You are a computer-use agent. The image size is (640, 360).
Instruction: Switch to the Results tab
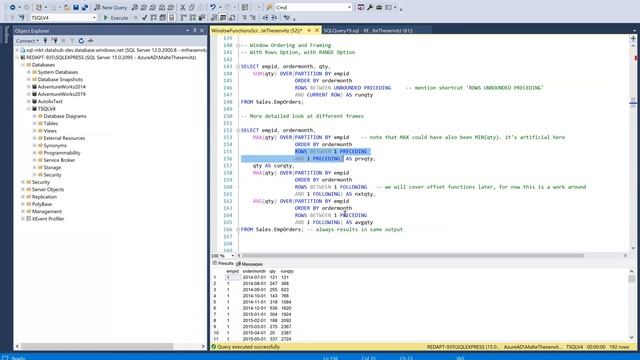point(223,264)
